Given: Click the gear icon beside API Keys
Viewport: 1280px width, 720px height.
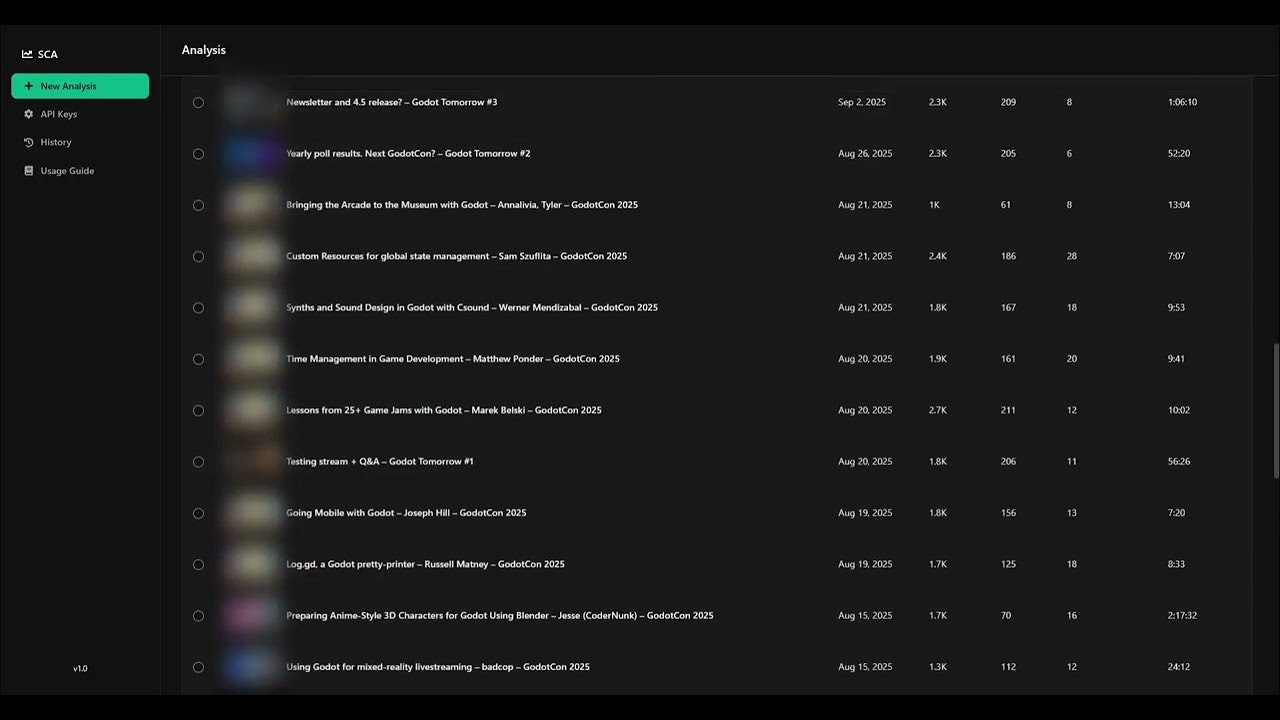Looking at the screenshot, I should (x=28, y=114).
